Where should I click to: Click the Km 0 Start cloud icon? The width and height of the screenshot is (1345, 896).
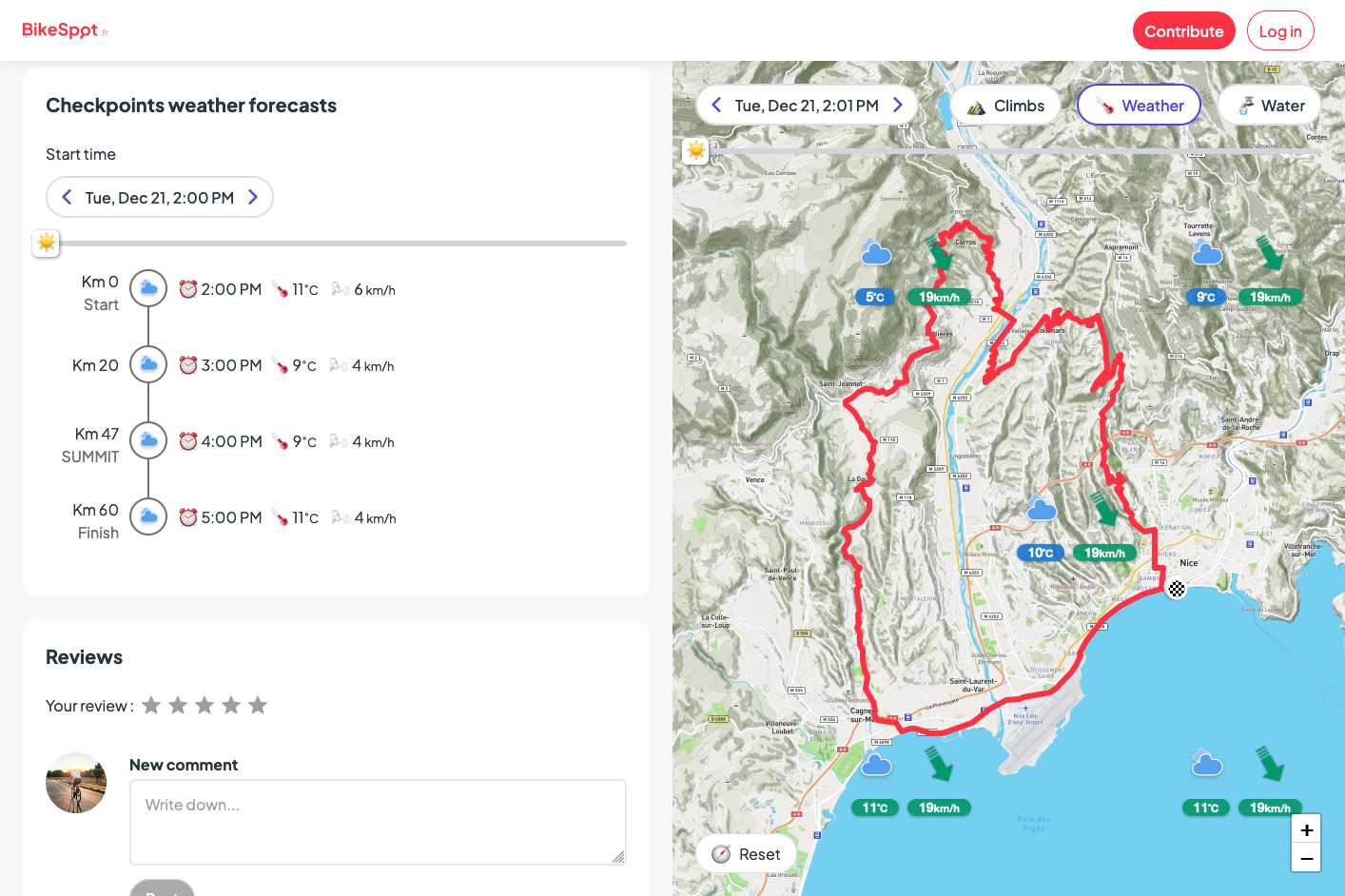click(148, 288)
